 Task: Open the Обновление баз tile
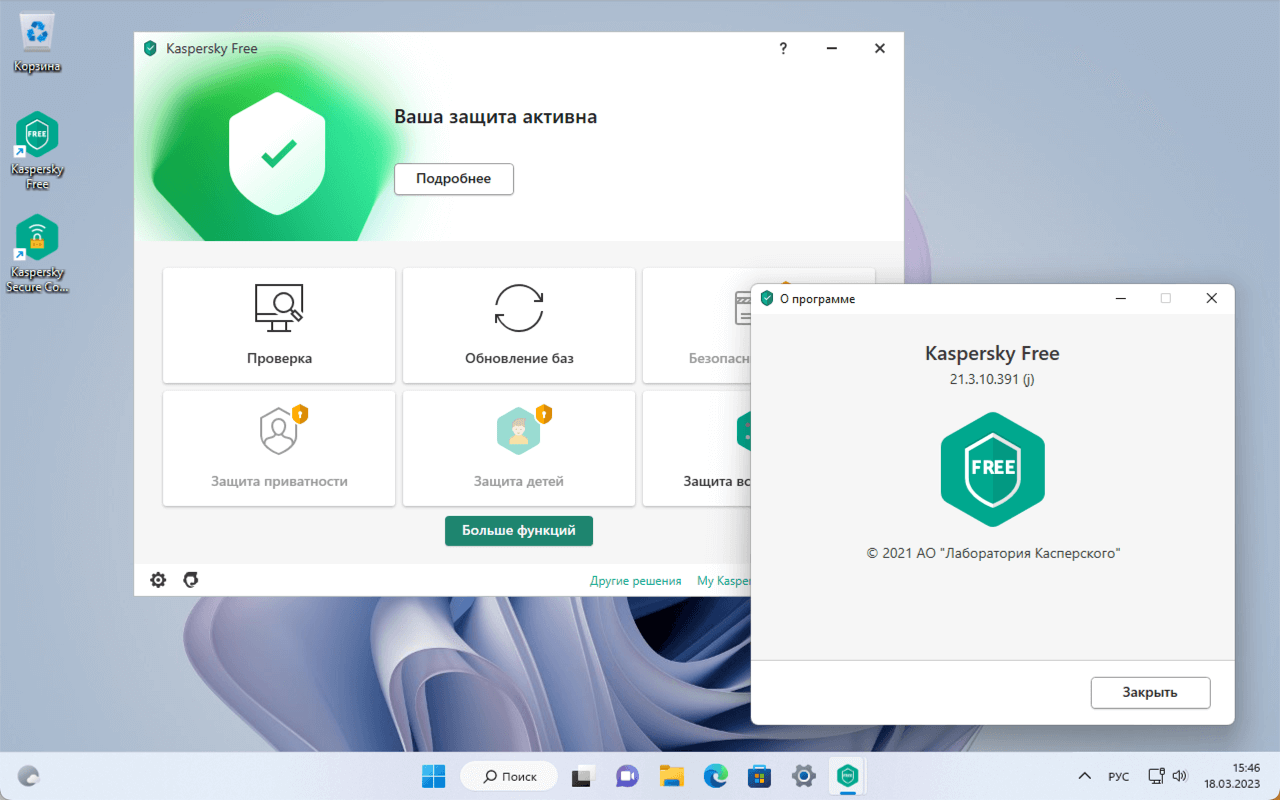click(x=519, y=325)
